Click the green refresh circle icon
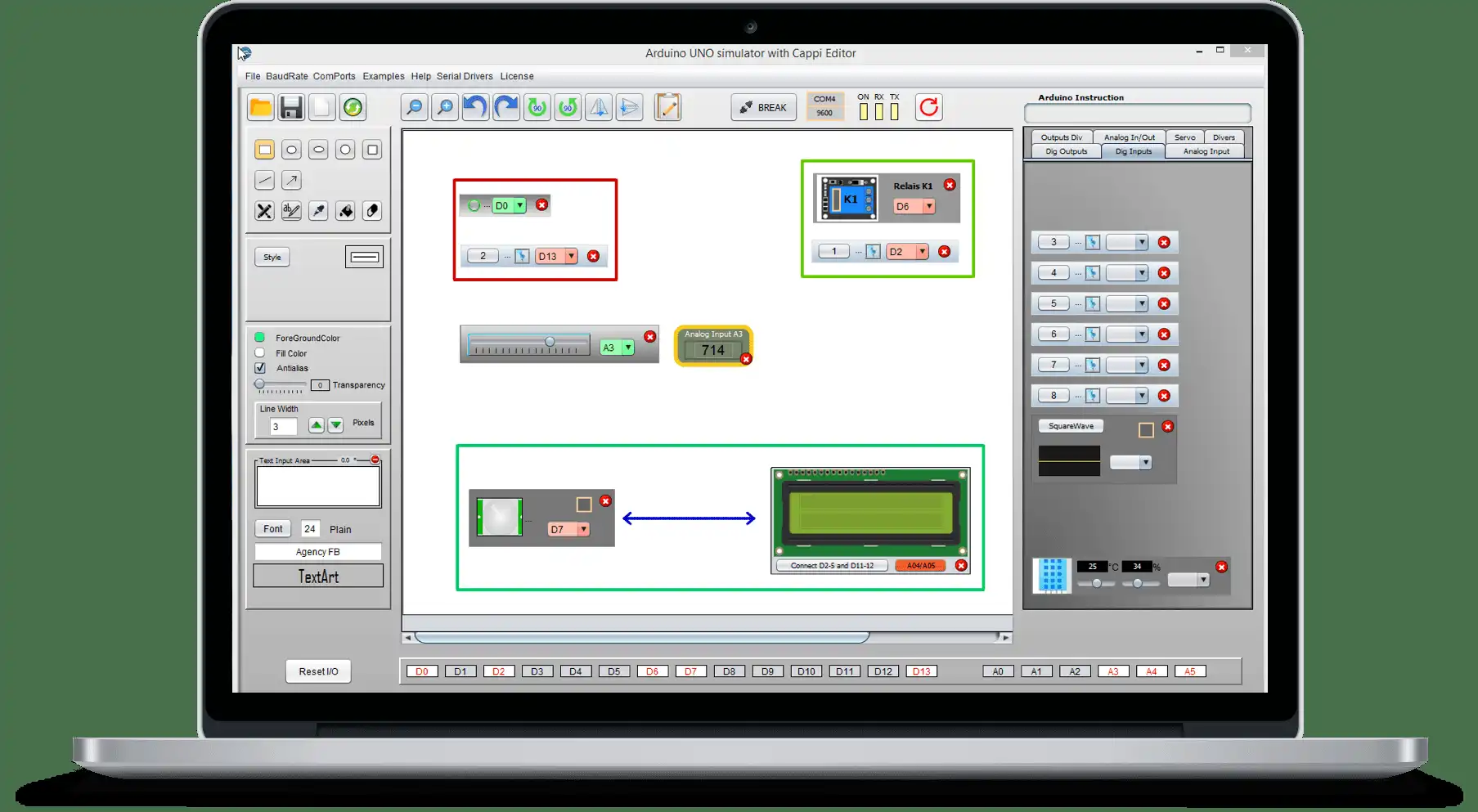Viewport: 1478px width, 812px height. click(353, 107)
